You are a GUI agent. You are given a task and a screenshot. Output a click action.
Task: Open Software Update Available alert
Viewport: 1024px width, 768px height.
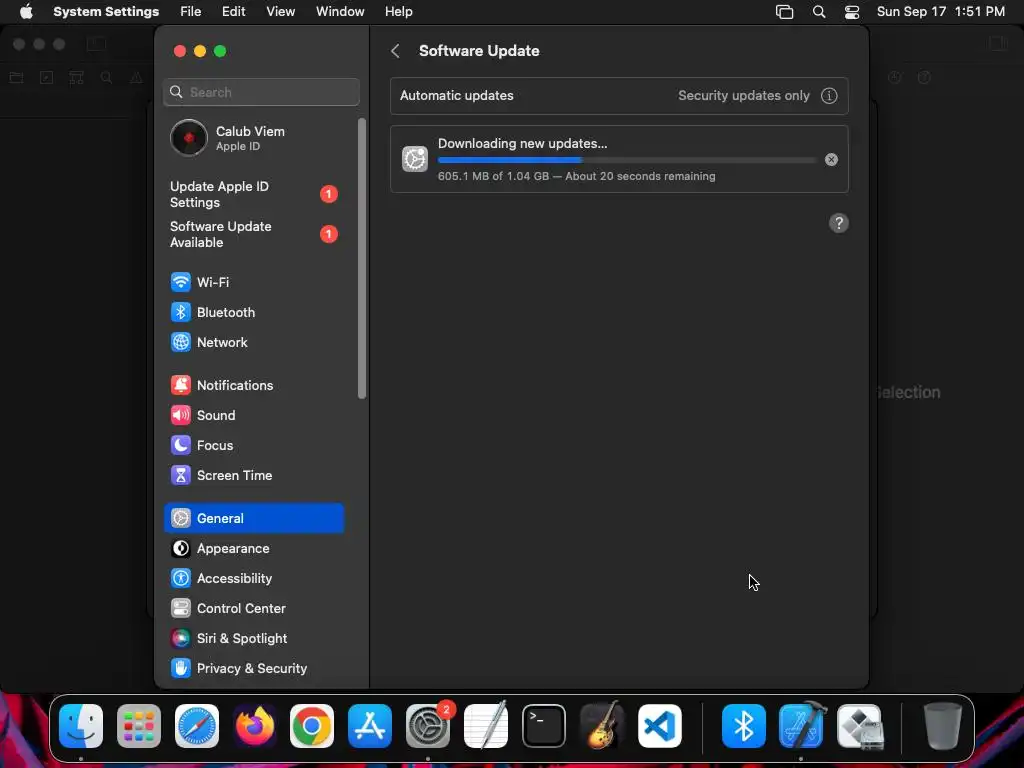[253, 234]
